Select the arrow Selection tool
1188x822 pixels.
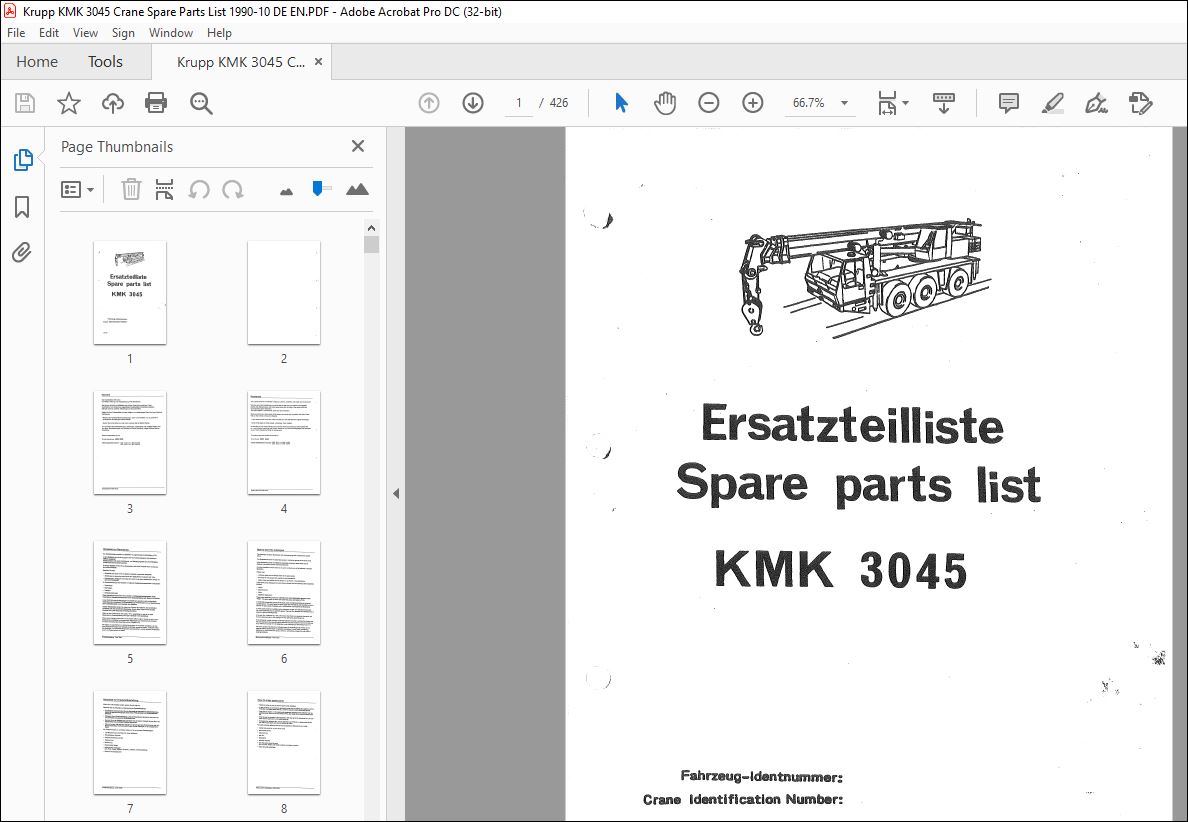(x=621, y=103)
